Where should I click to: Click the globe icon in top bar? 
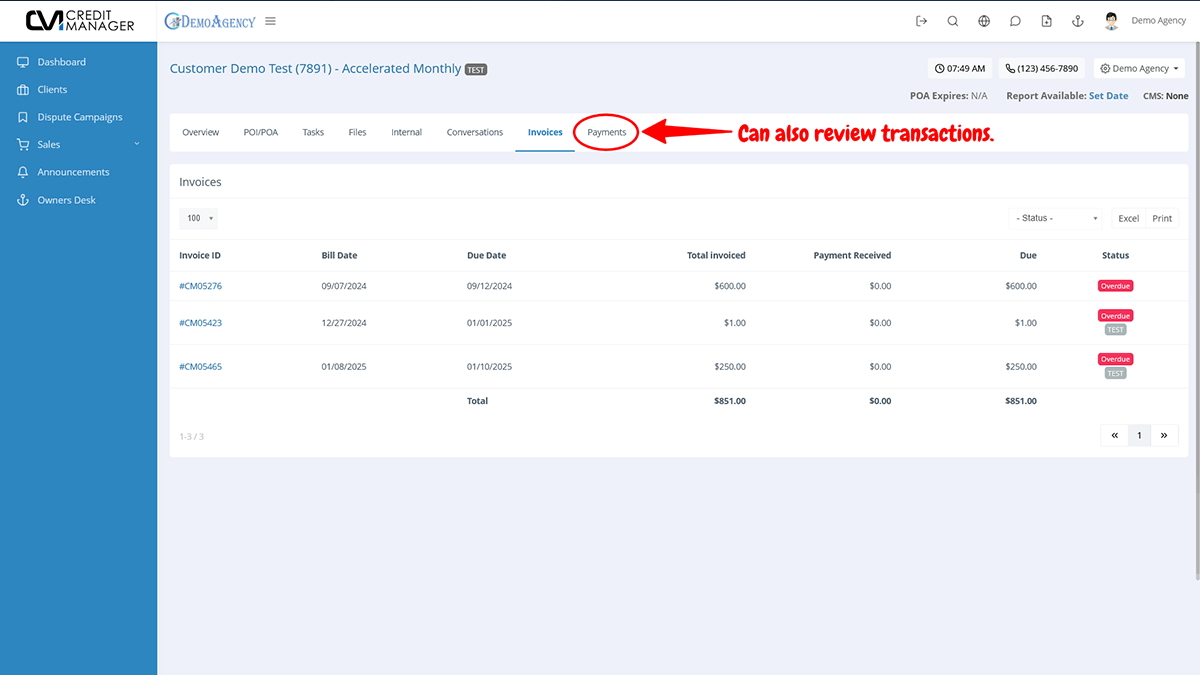coord(984,21)
